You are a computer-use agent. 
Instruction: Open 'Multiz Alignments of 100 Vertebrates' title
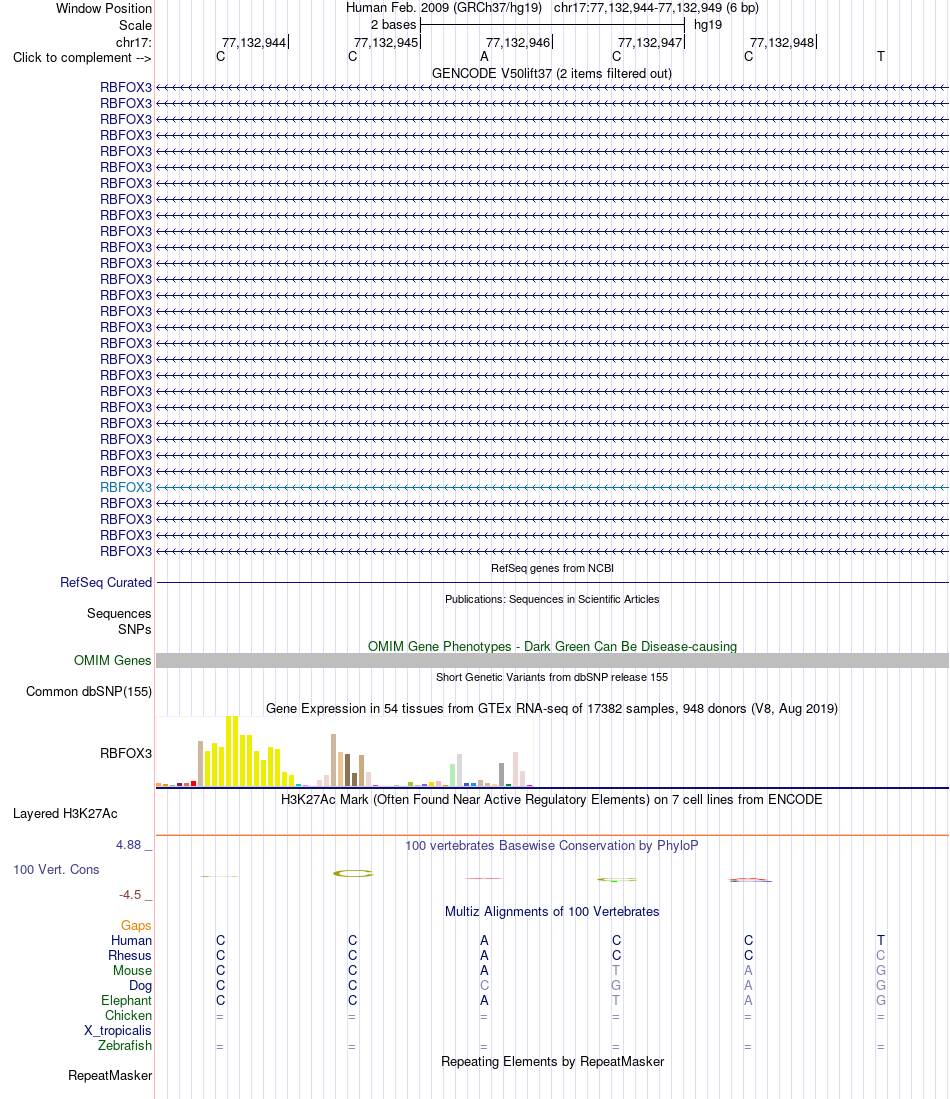[552, 912]
